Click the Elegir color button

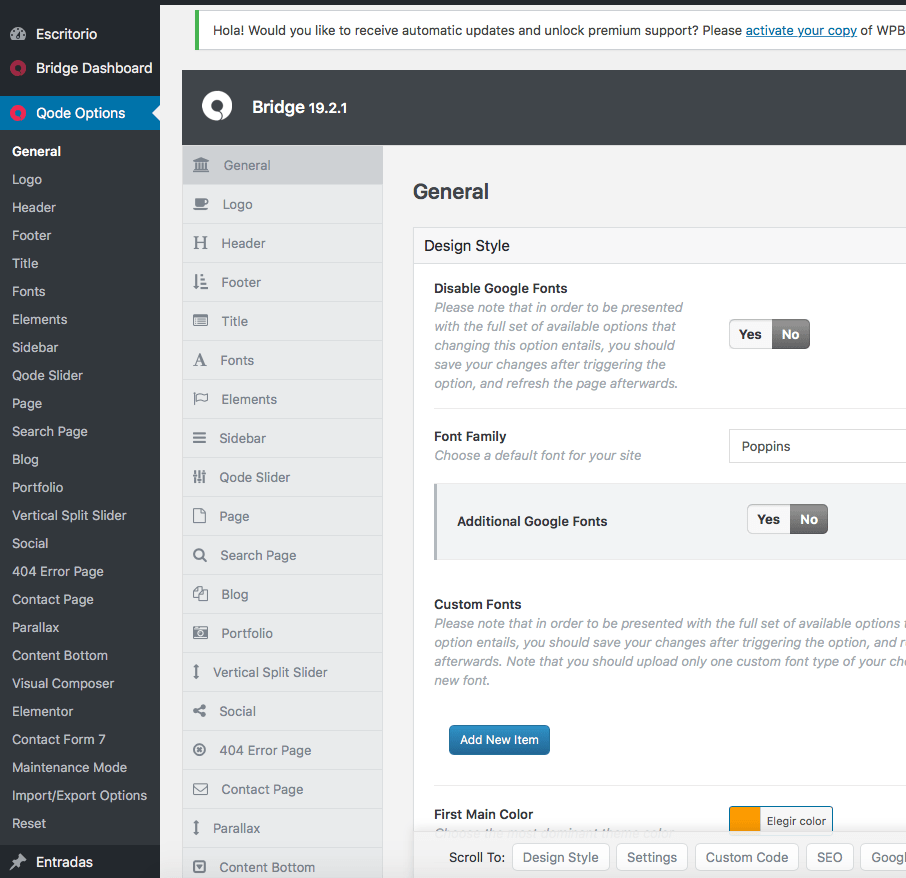coord(796,821)
